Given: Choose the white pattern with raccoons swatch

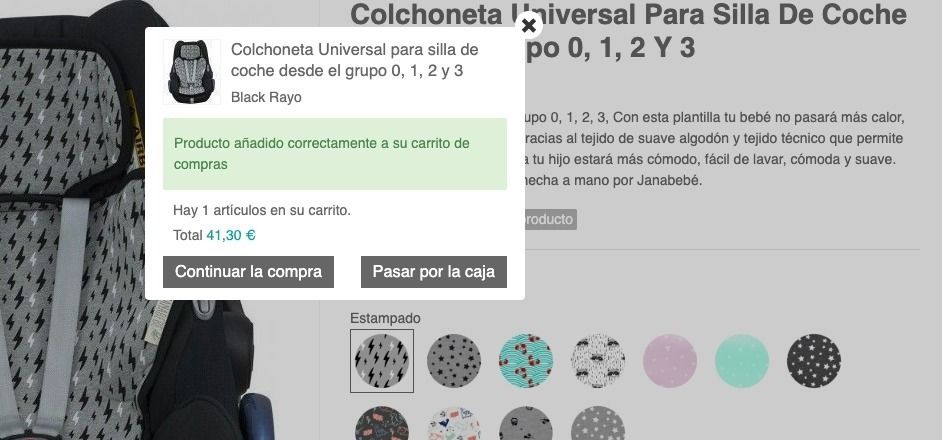Looking at the screenshot, I should pyautogui.click(x=598, y=361).
